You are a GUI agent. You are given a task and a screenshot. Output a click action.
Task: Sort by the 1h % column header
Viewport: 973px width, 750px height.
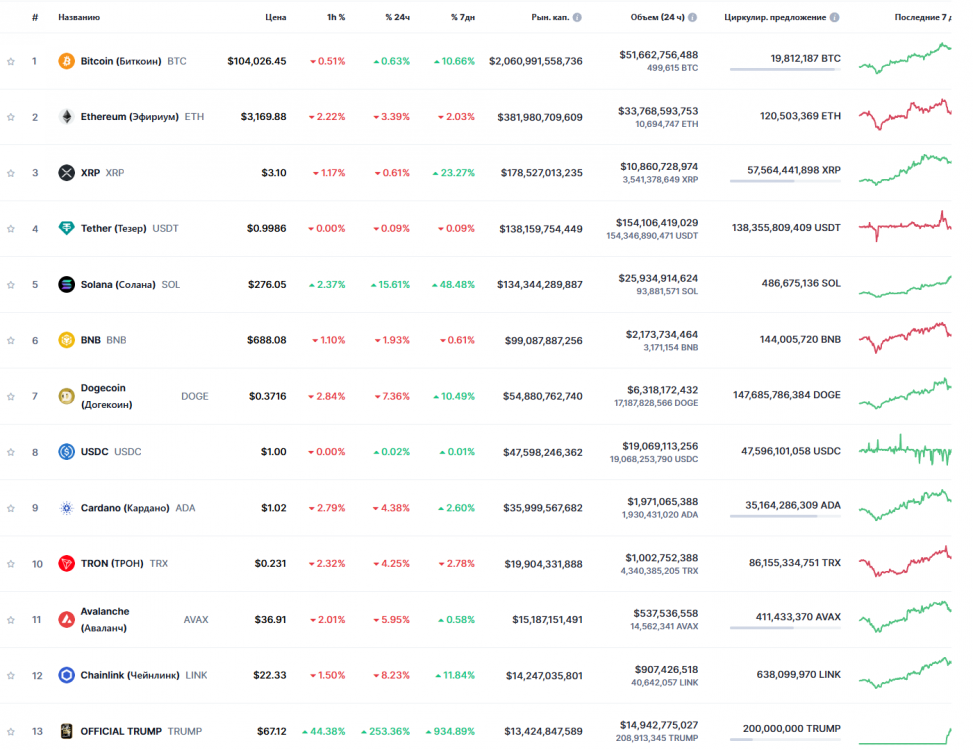point(336,17)
